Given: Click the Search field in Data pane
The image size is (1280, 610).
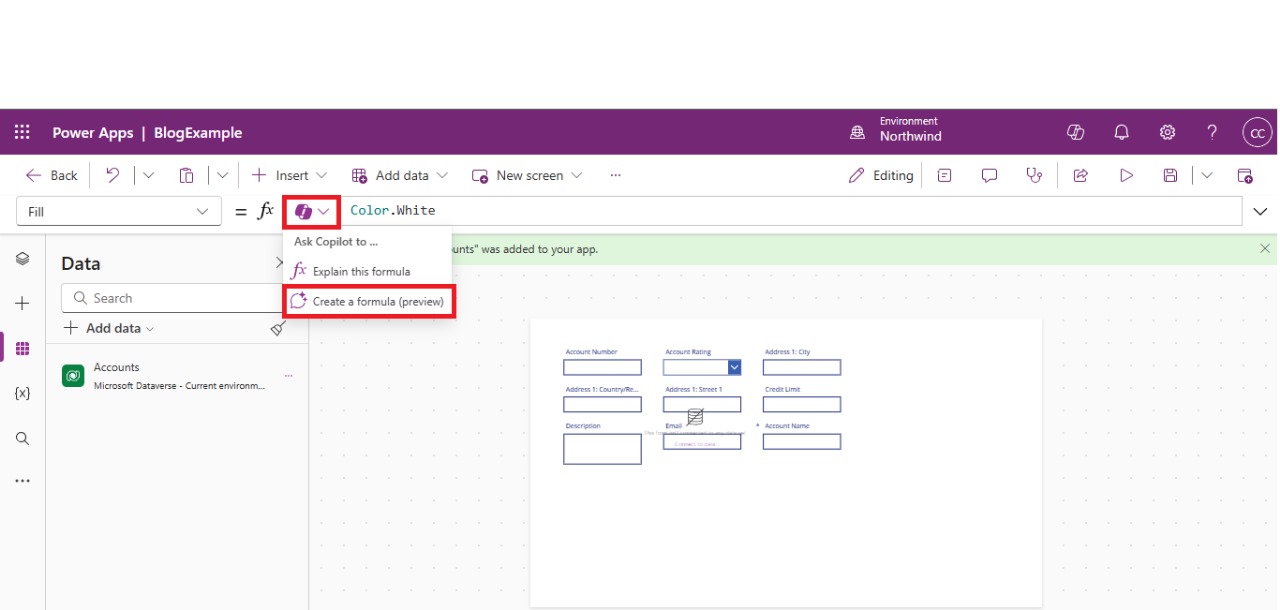Looking at the screenshot, I should [x=170, y=298].
